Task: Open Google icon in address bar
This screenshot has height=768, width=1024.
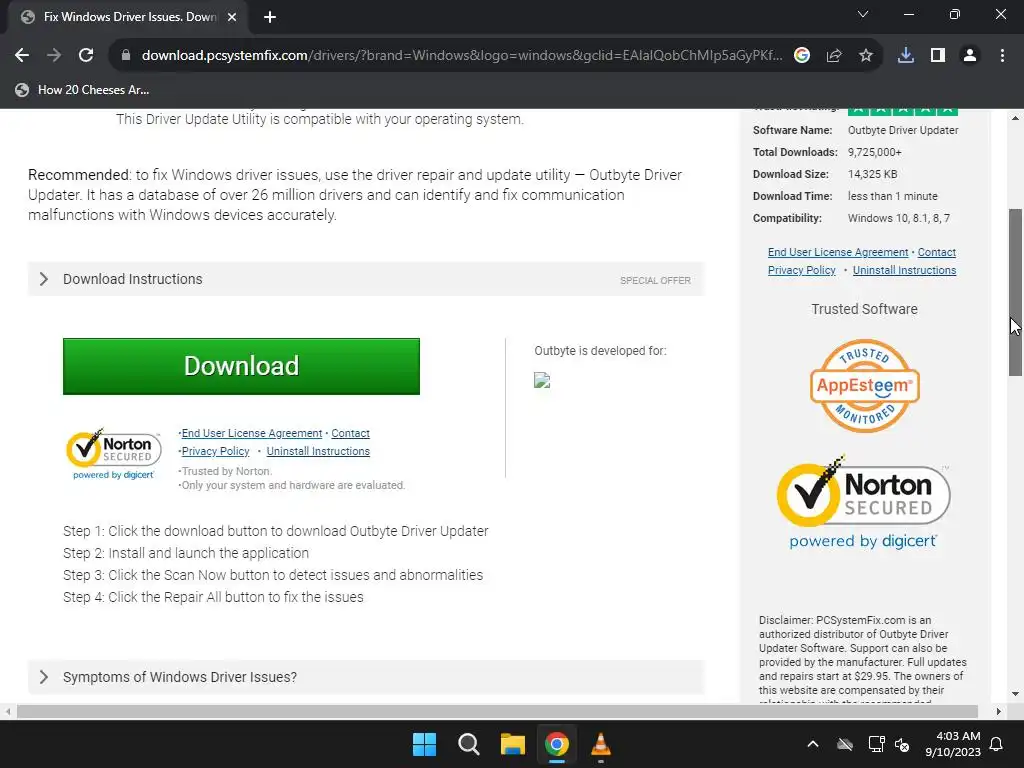Action: click(802, 56)
